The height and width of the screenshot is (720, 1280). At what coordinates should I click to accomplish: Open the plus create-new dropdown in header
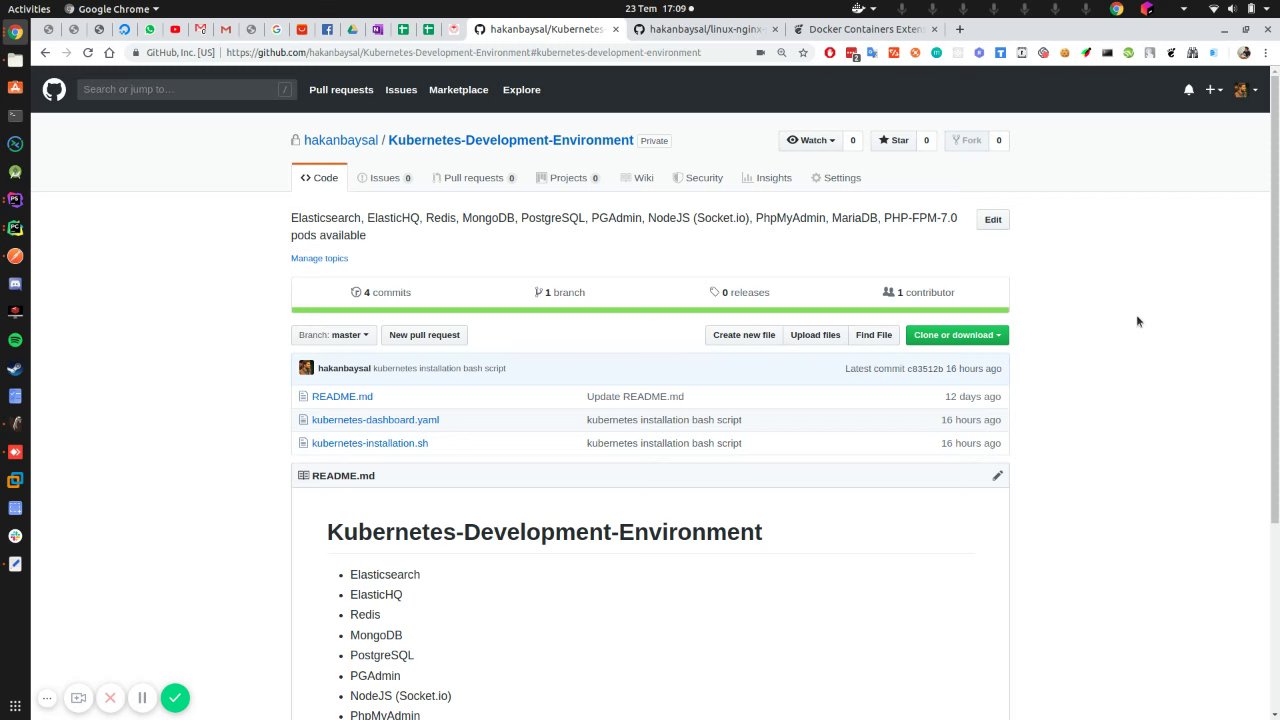[x=1214, y=90]
